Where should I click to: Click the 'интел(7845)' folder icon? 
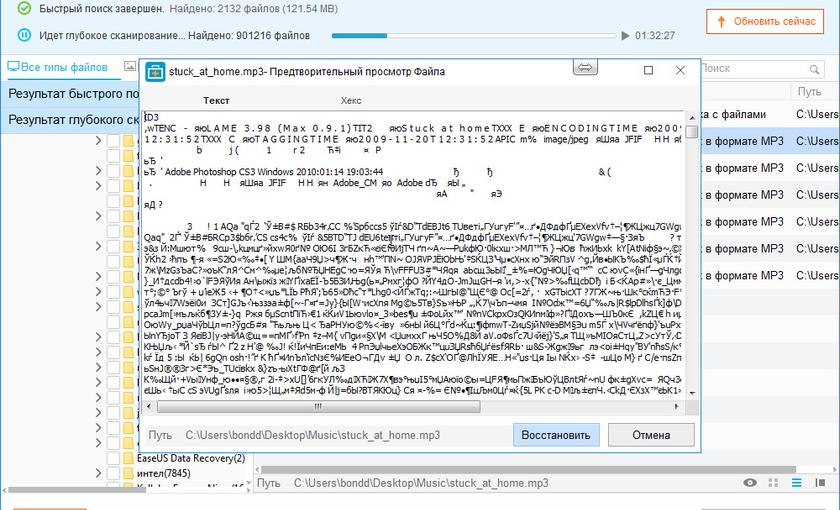tap(129, 474)
